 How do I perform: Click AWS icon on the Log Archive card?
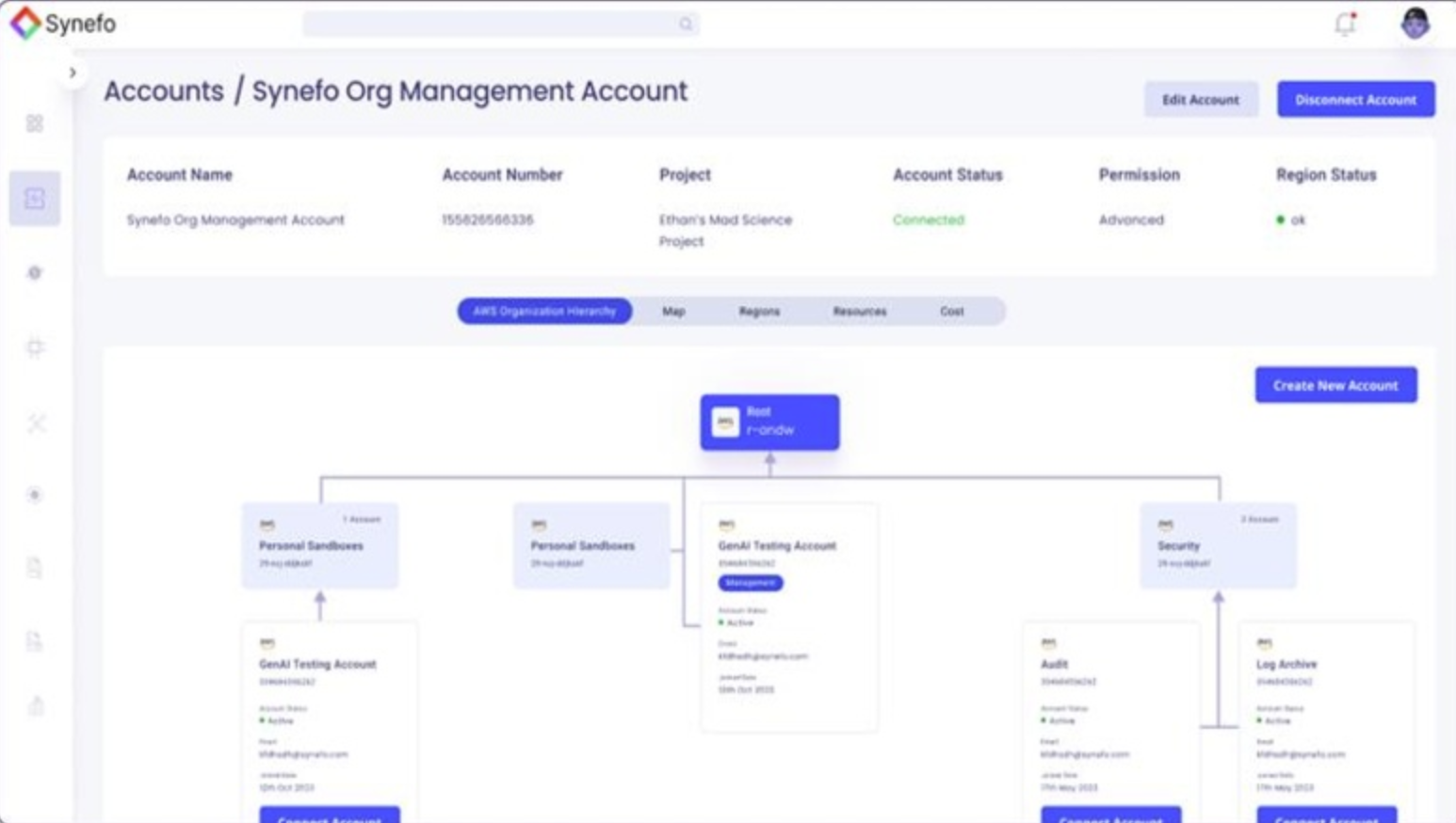tap(1264, 643)
